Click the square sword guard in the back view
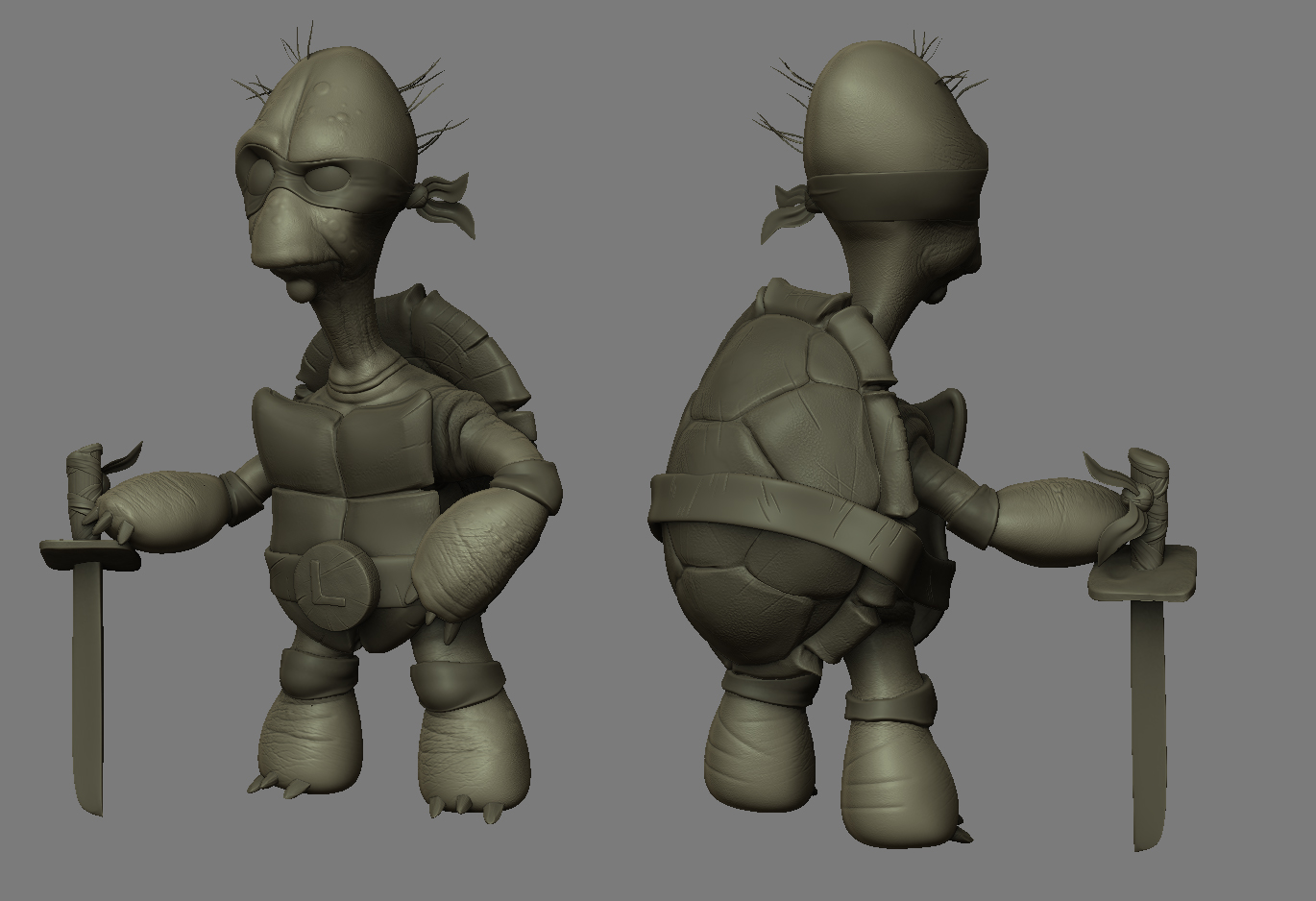 click(1143, 573)
